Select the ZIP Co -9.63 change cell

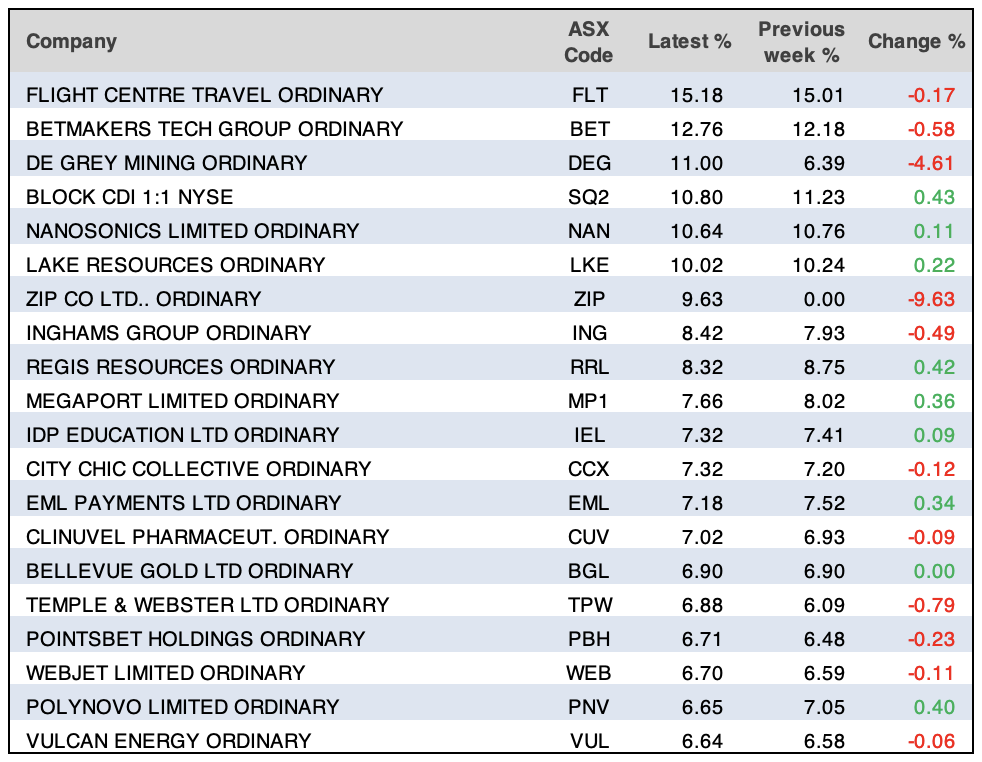point(930,299)
